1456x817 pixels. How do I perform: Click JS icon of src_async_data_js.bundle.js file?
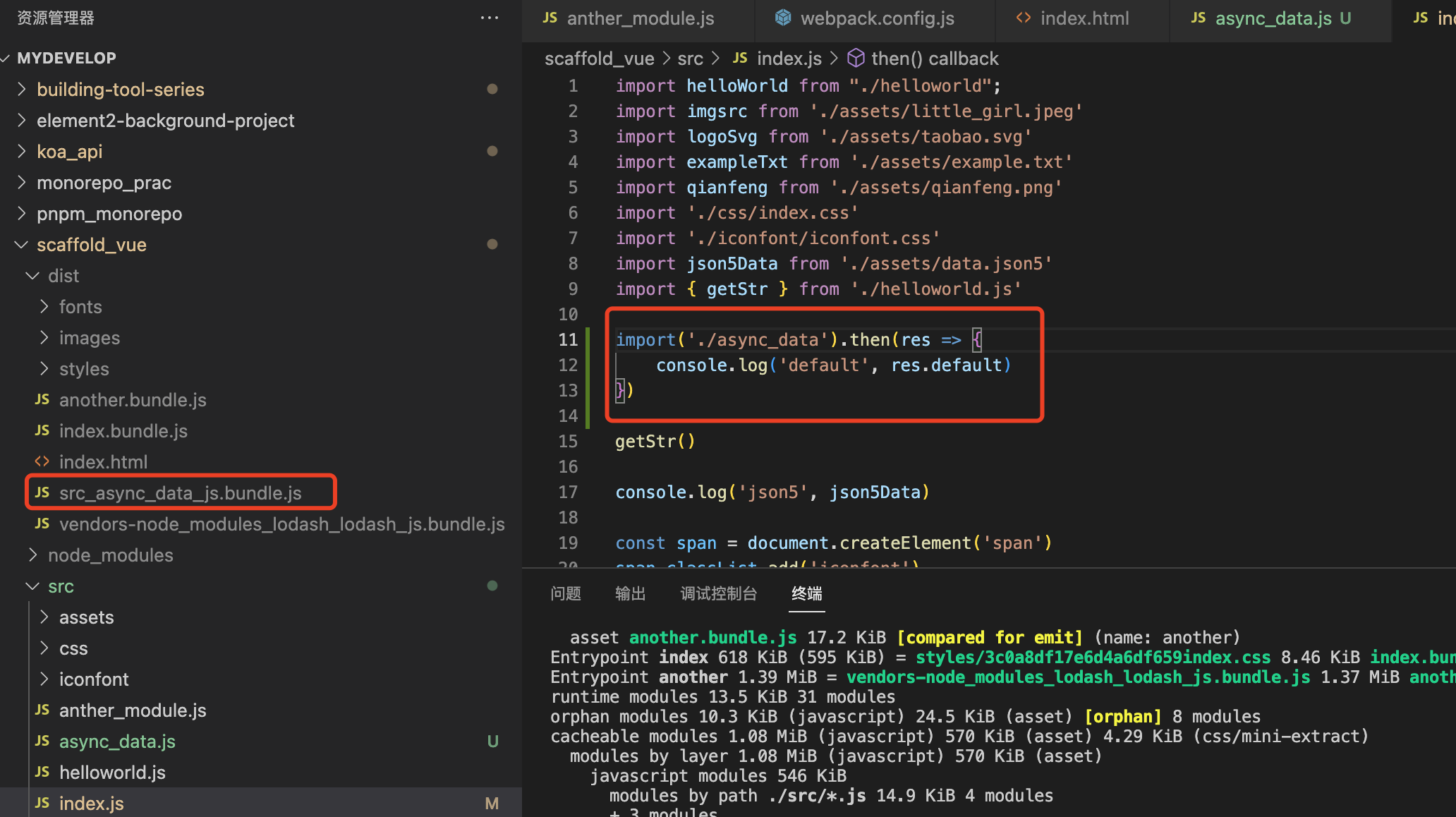42,492
